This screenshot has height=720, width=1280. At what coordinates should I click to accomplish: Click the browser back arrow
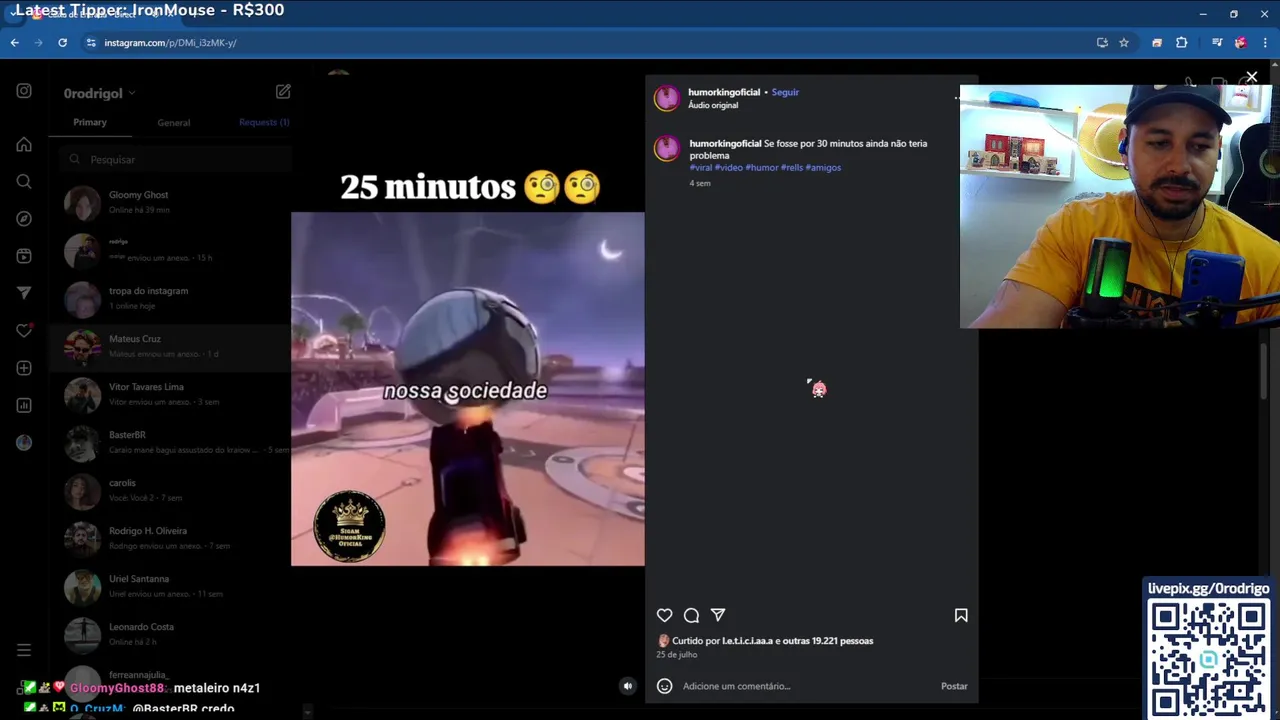(x=14, y=43)
